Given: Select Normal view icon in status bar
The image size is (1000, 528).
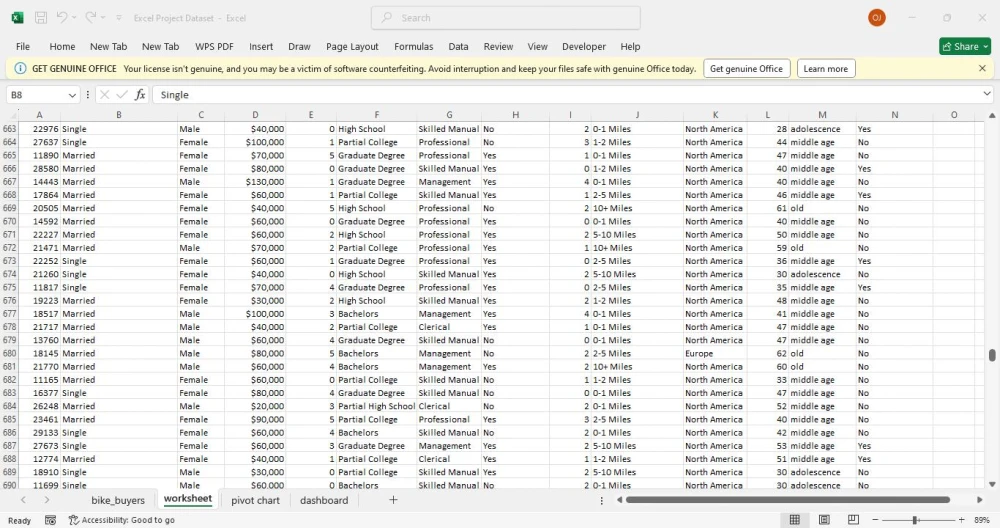Looking at the screenshot, I should 795,520.
